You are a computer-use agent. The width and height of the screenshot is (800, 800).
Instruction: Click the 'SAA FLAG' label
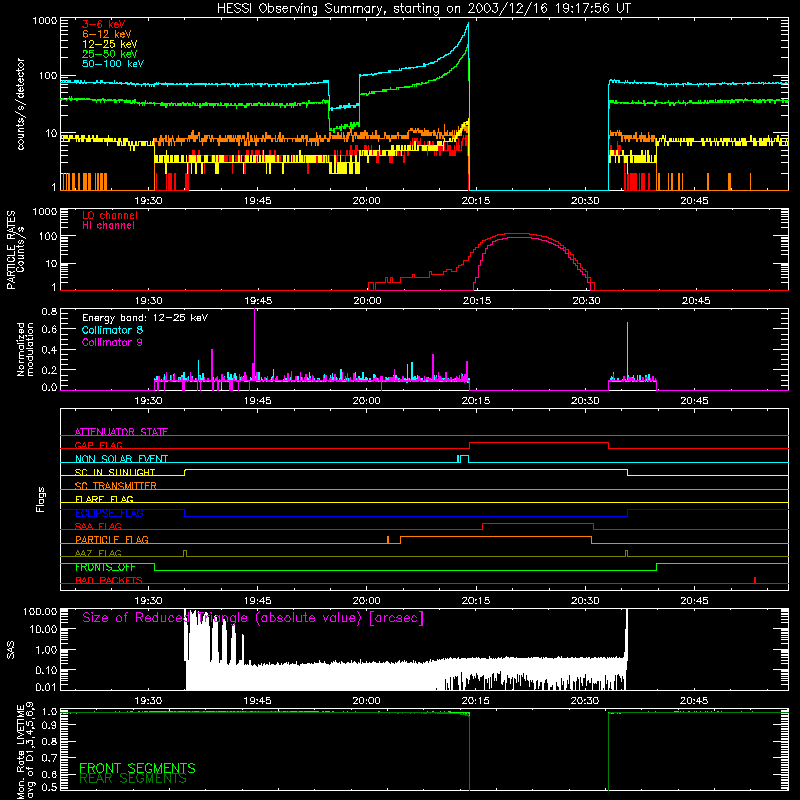98,526
